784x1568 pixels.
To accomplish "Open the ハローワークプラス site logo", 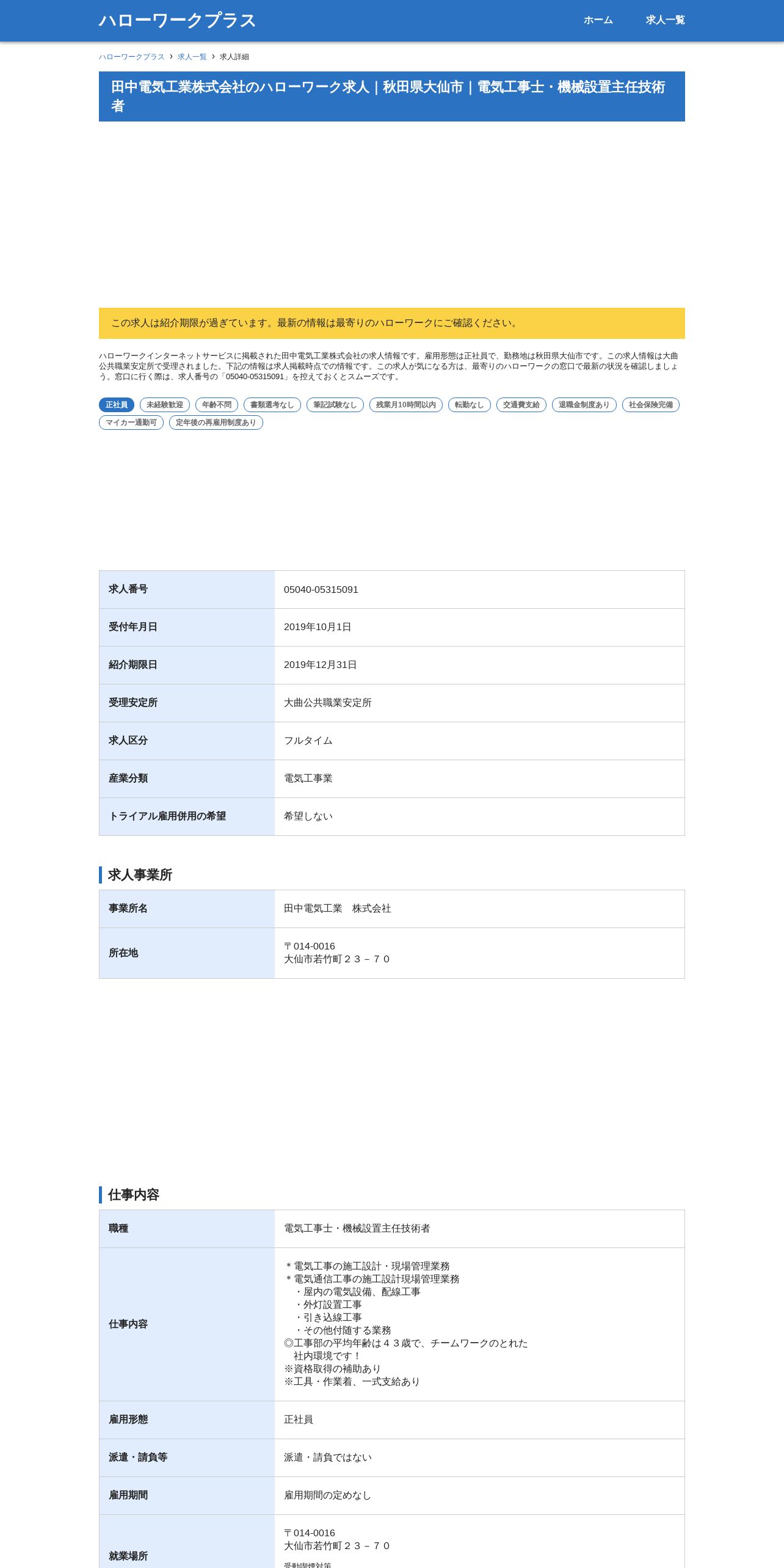I will 177,20.
